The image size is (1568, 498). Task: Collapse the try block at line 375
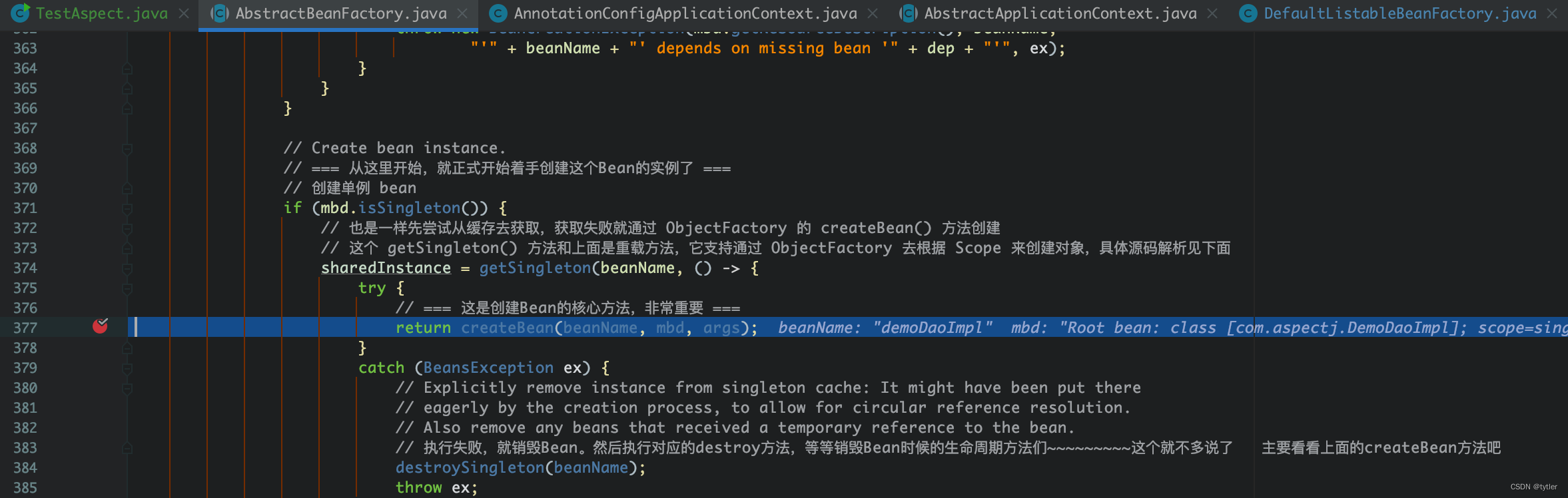tap(127, 288)
